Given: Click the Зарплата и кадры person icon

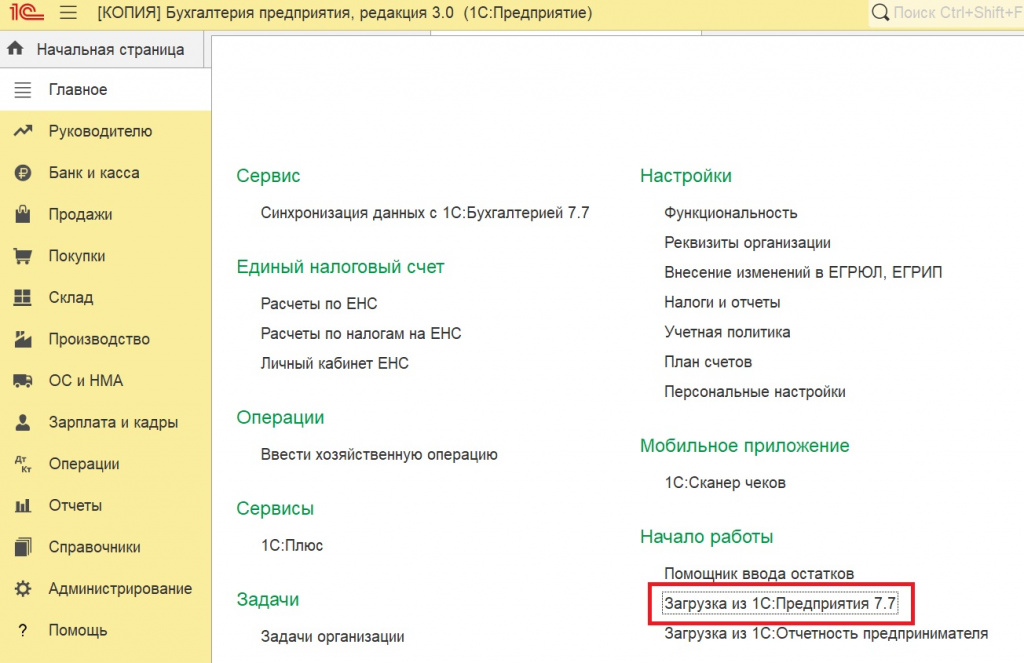Looking at the screenshot, I should pos(23,423).
